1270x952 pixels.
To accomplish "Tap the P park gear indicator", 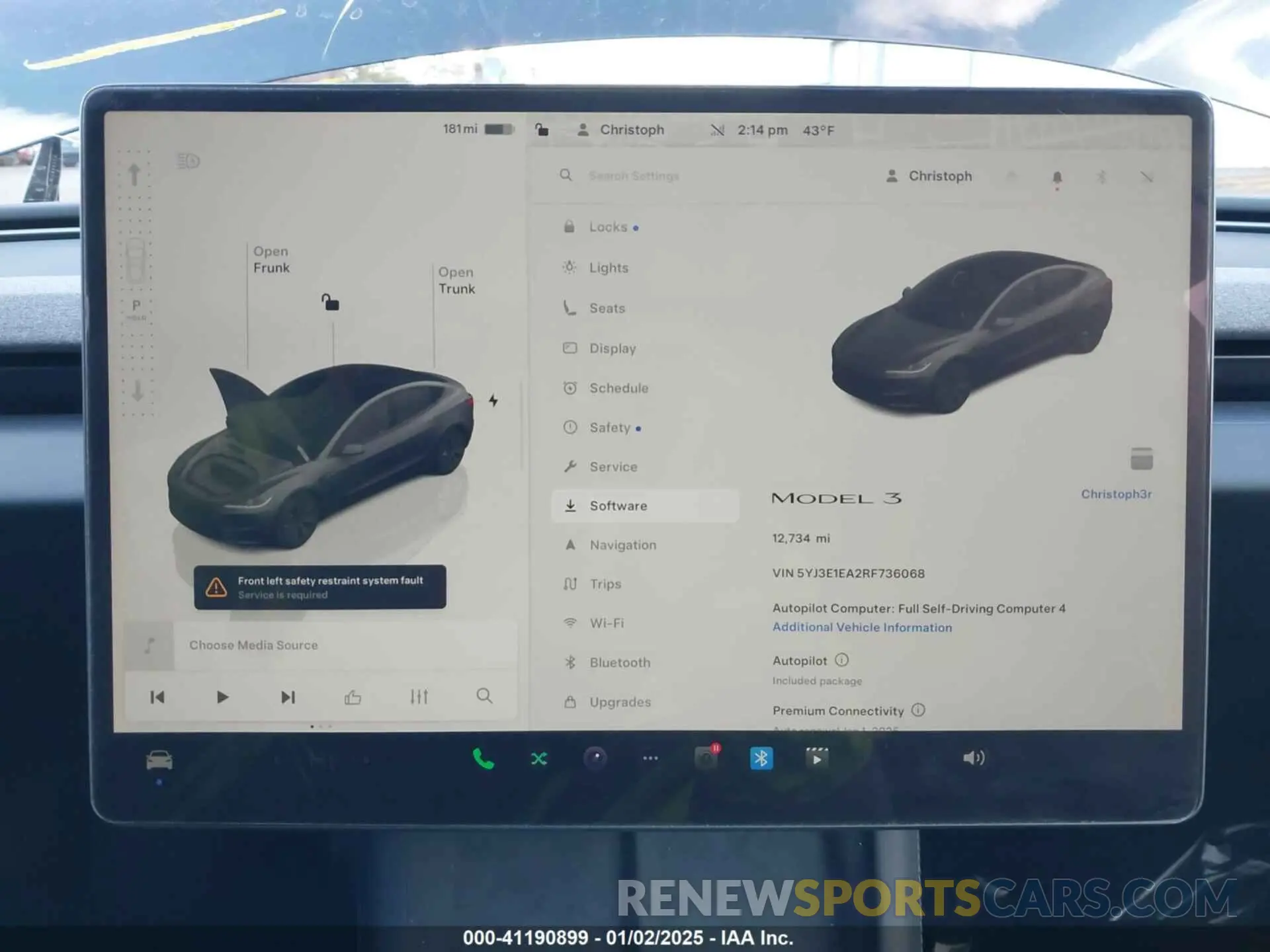I will click(x=136, y=309).
